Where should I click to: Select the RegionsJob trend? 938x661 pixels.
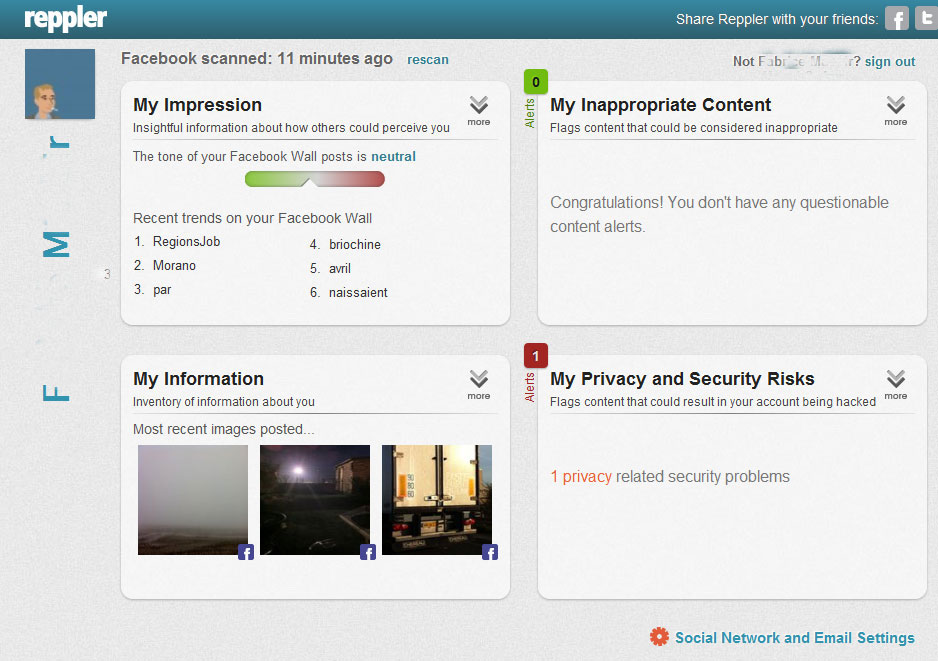tap(187, 242)
